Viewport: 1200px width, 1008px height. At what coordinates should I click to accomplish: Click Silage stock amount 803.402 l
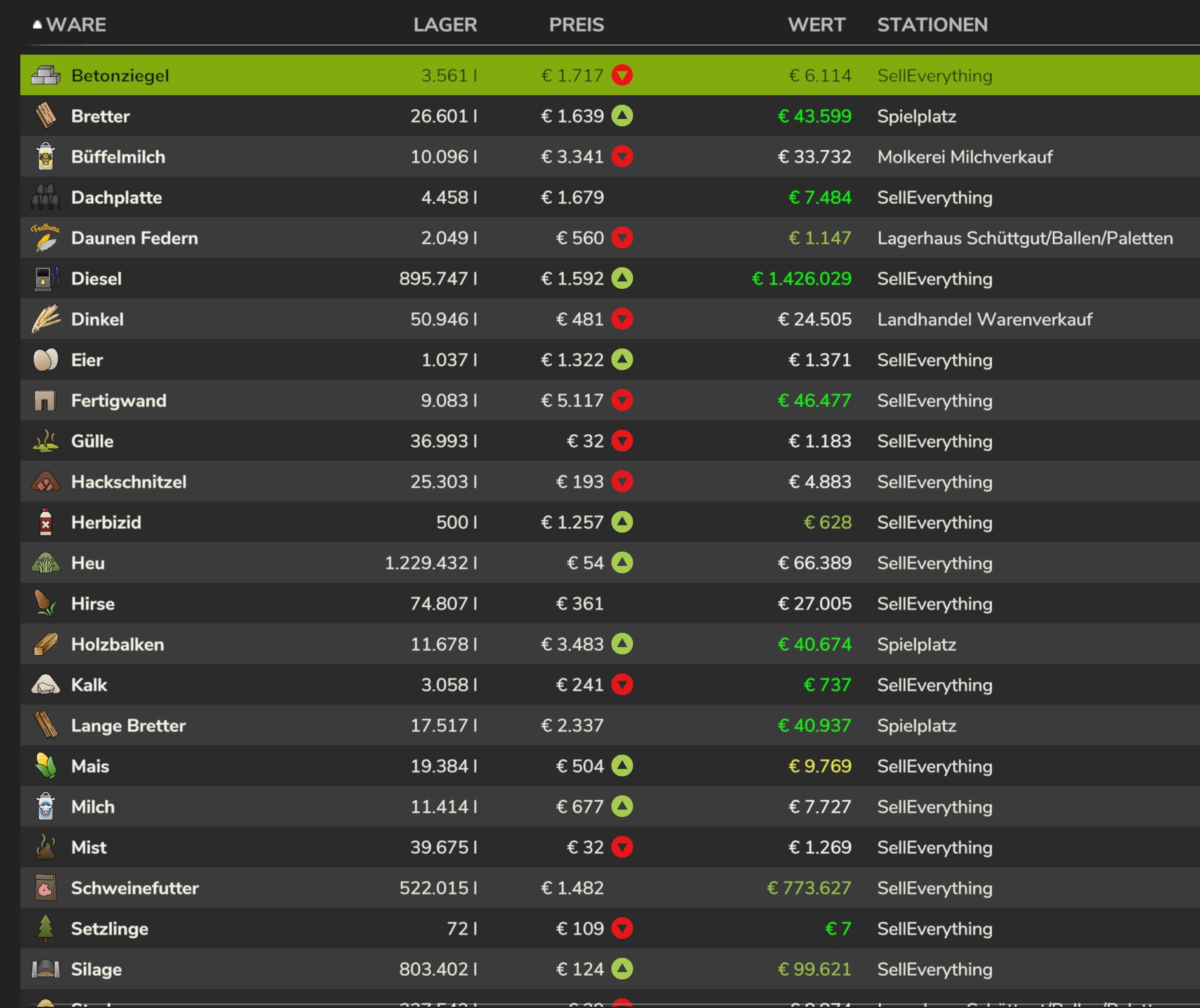tap(438, 969)
